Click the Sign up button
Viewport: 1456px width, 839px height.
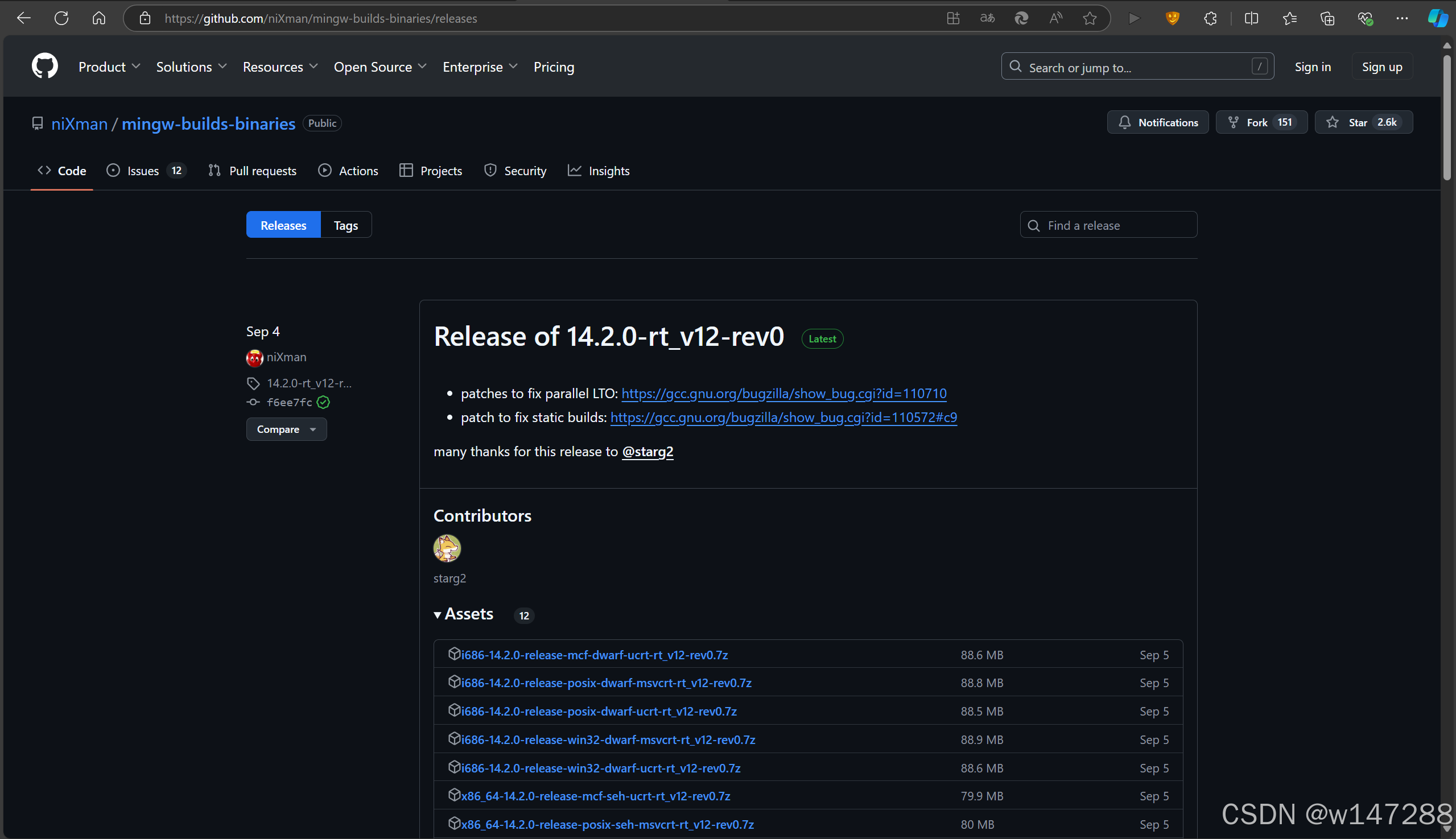pos(1381,67)
